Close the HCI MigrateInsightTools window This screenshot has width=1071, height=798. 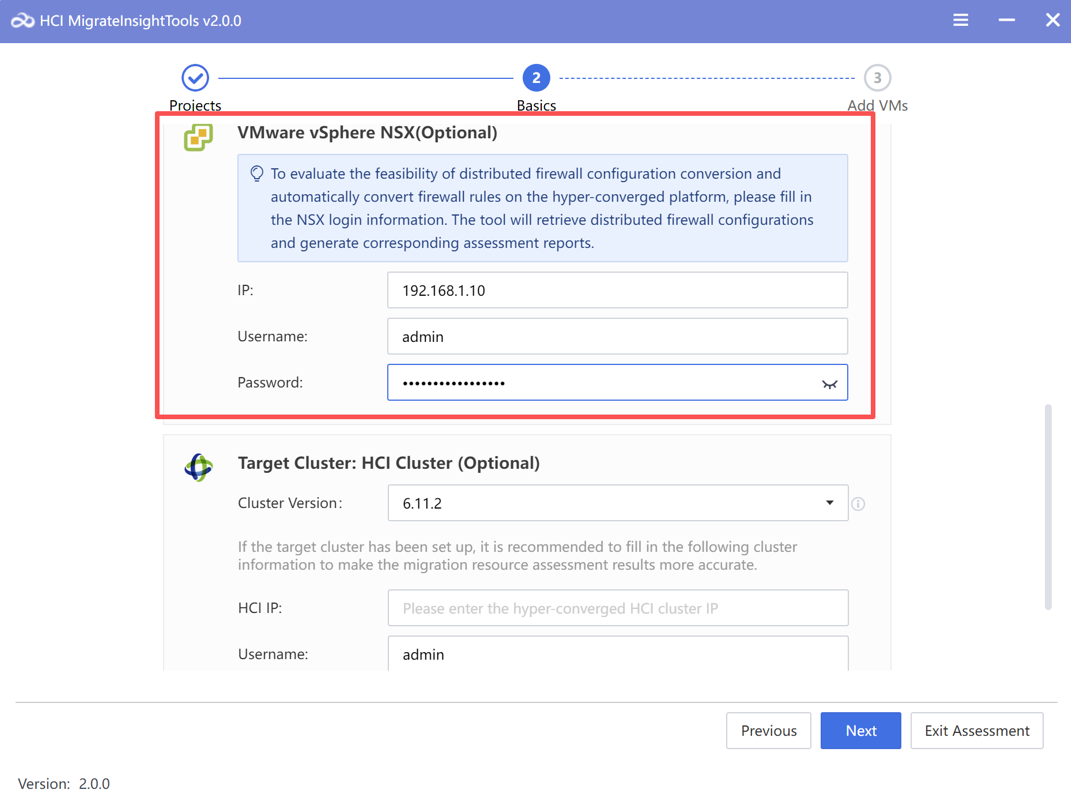point(1053,20)
